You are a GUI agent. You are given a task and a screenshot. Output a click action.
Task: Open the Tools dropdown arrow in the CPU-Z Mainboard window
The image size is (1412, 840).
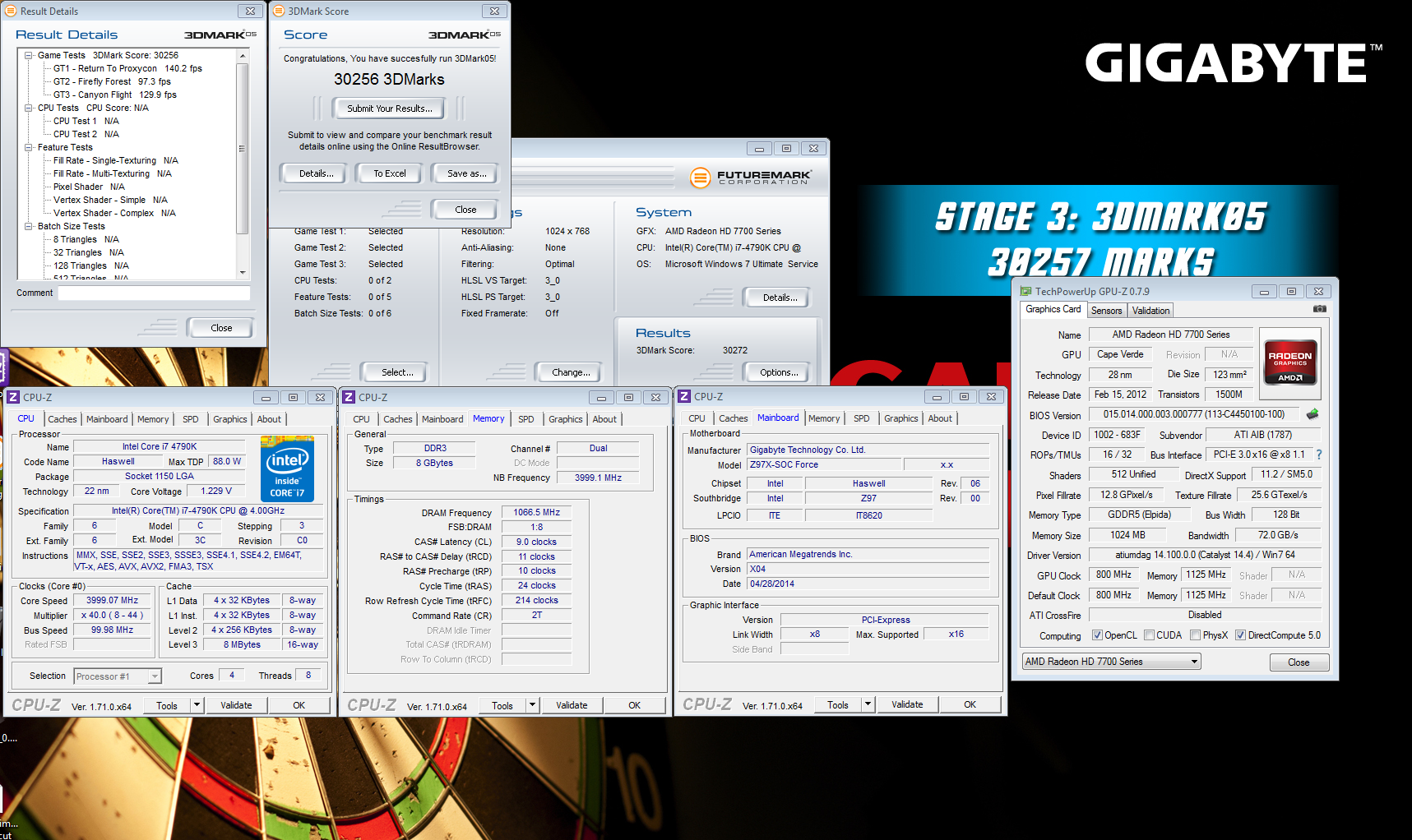pyautogui.click(x=868, y=704)
